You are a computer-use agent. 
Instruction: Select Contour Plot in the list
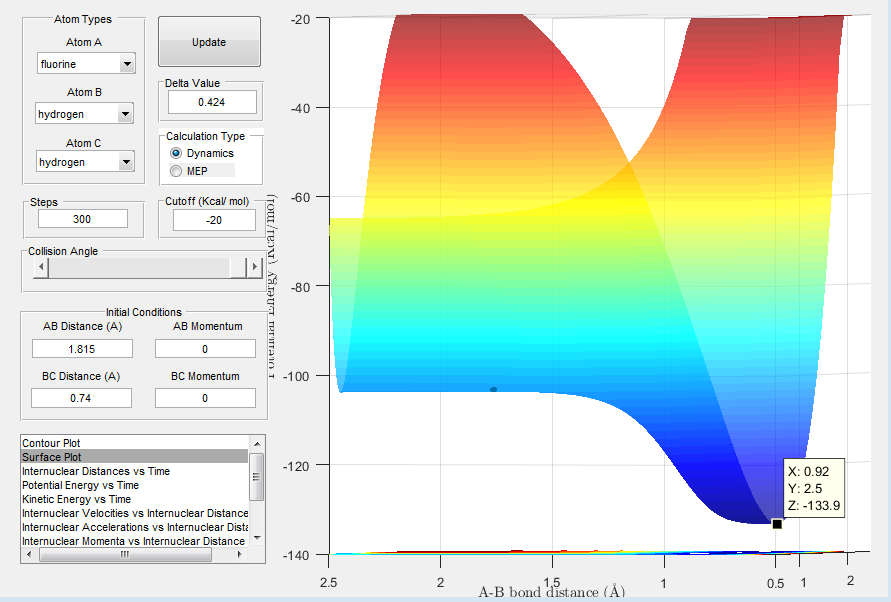pyautogui.click(x=135, y=443)
